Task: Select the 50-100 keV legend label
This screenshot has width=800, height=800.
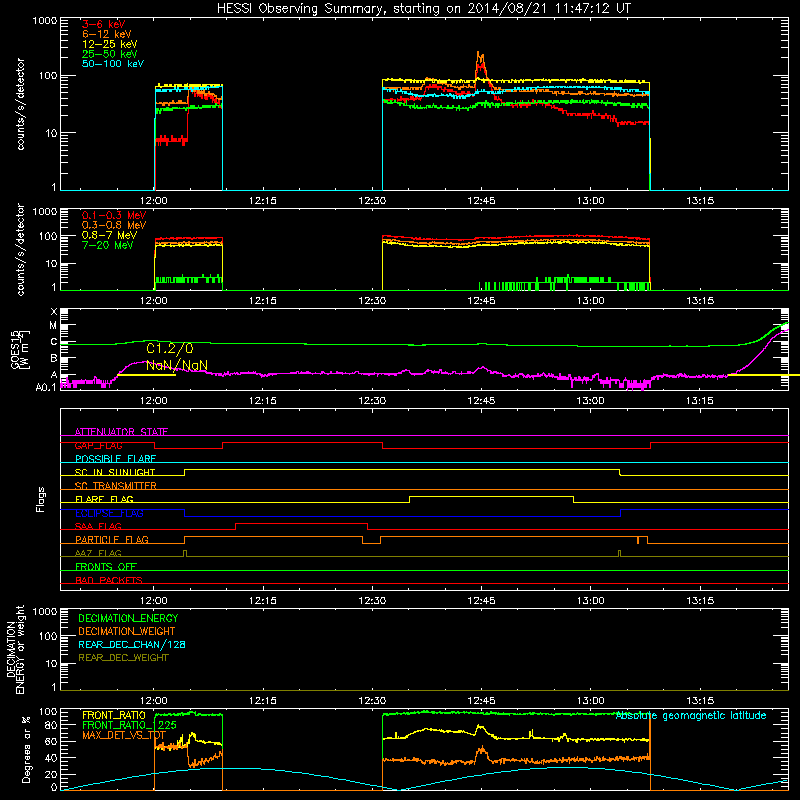Action: [113, 64]
